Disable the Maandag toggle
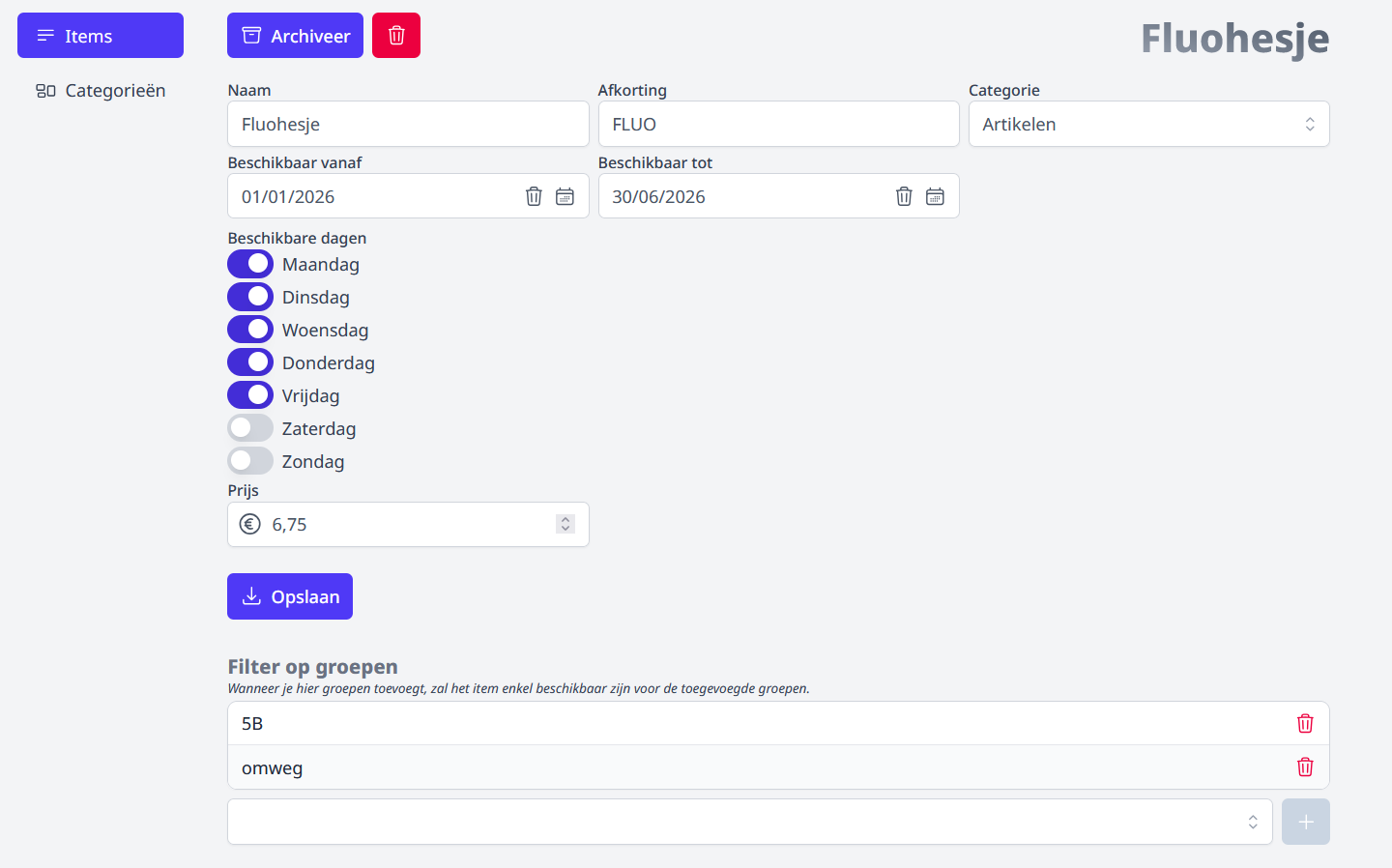1392x868 pixels. 250,264
